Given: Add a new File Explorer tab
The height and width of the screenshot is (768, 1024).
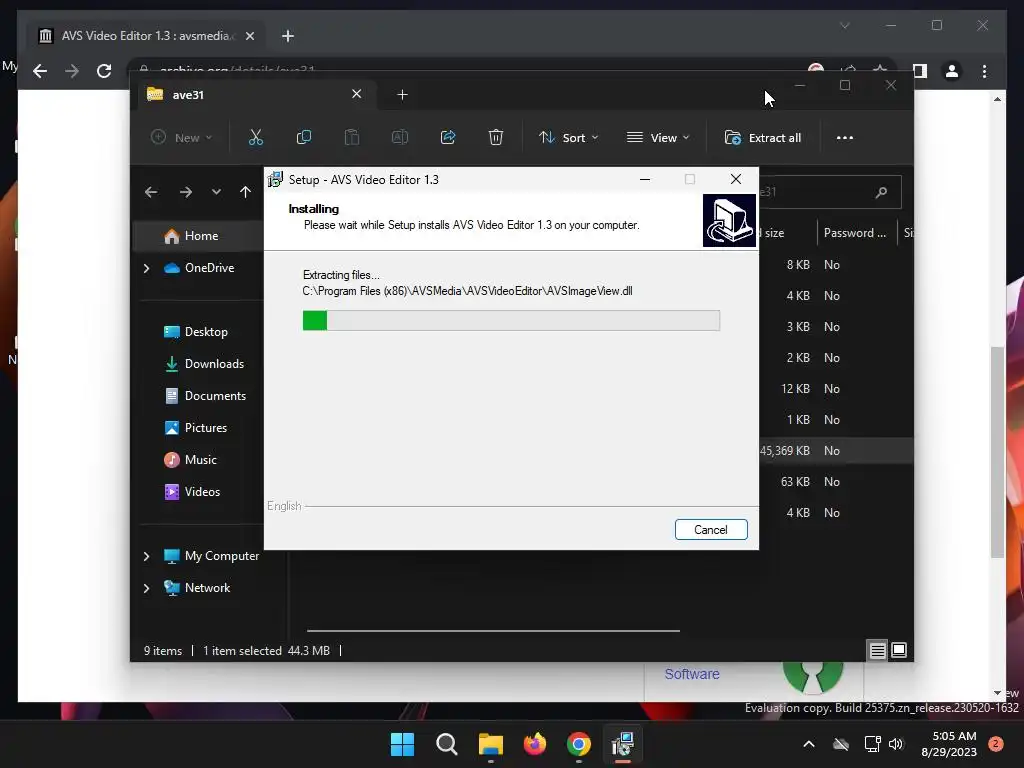Looking at the screenshot, I should coord(402,95).
